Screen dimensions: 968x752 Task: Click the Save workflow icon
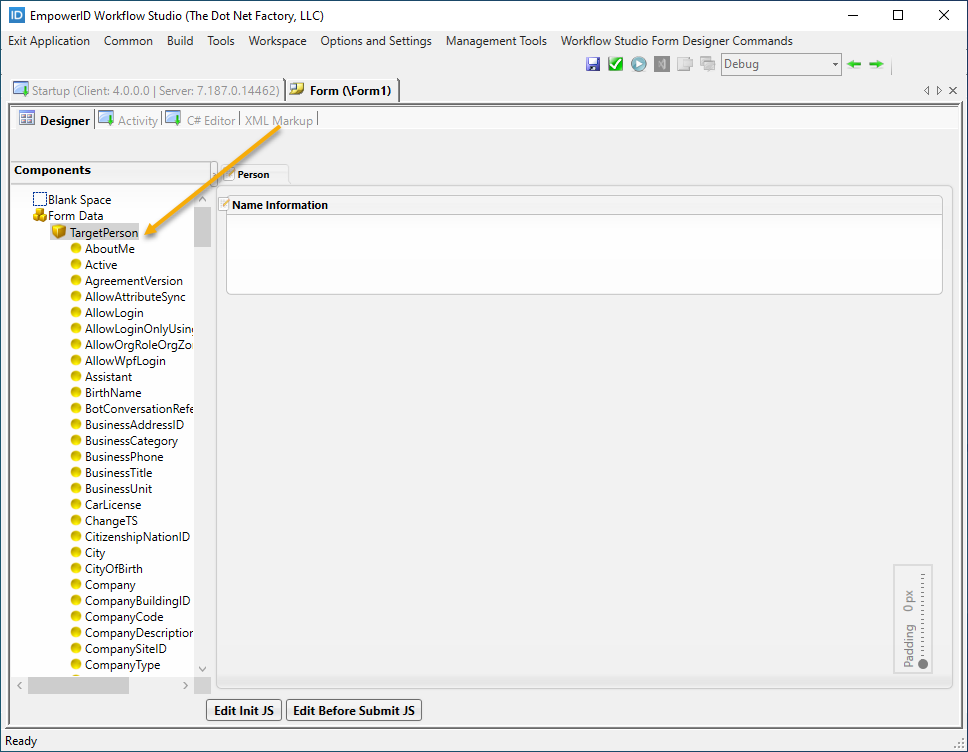point(594,63)
